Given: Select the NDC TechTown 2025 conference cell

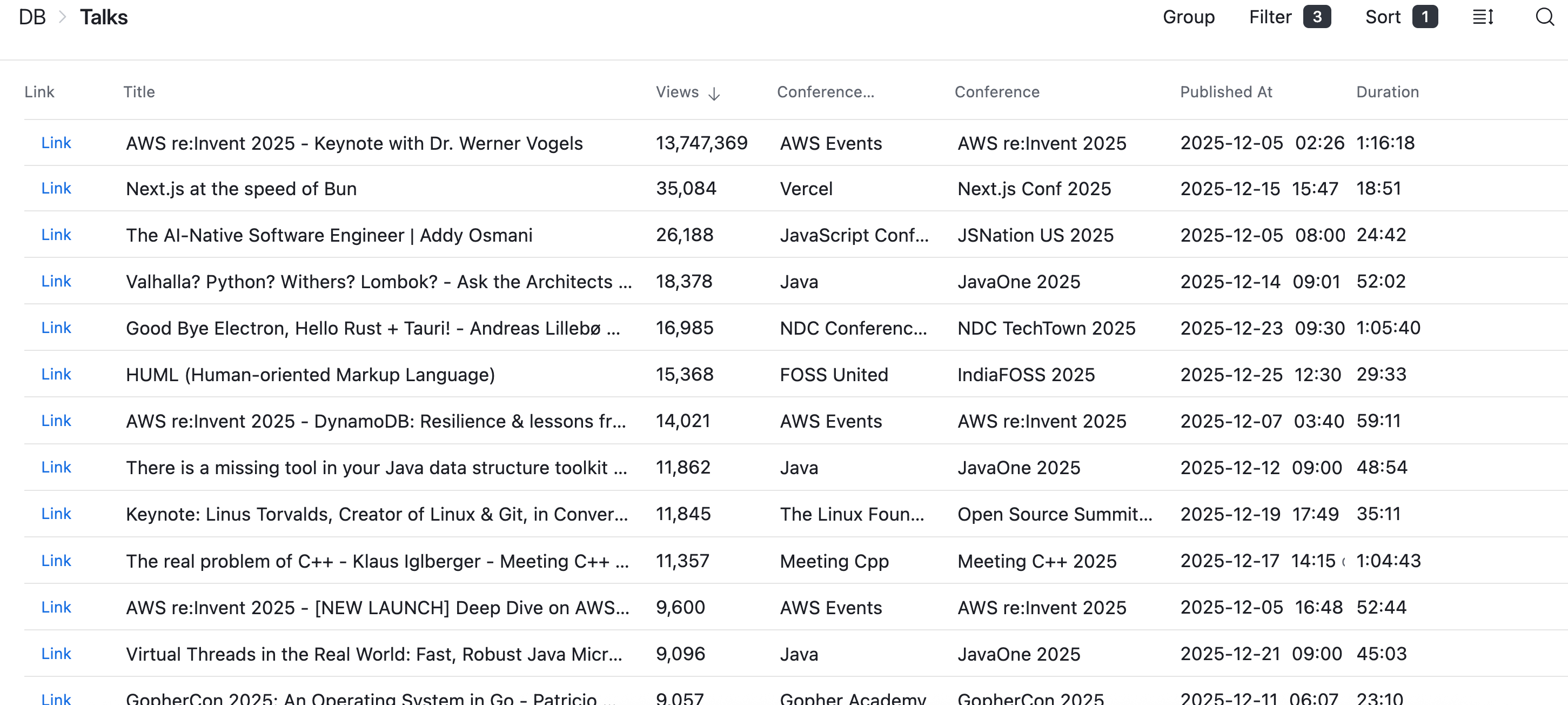Looking at the screenshot, I should click(1046, 328).
